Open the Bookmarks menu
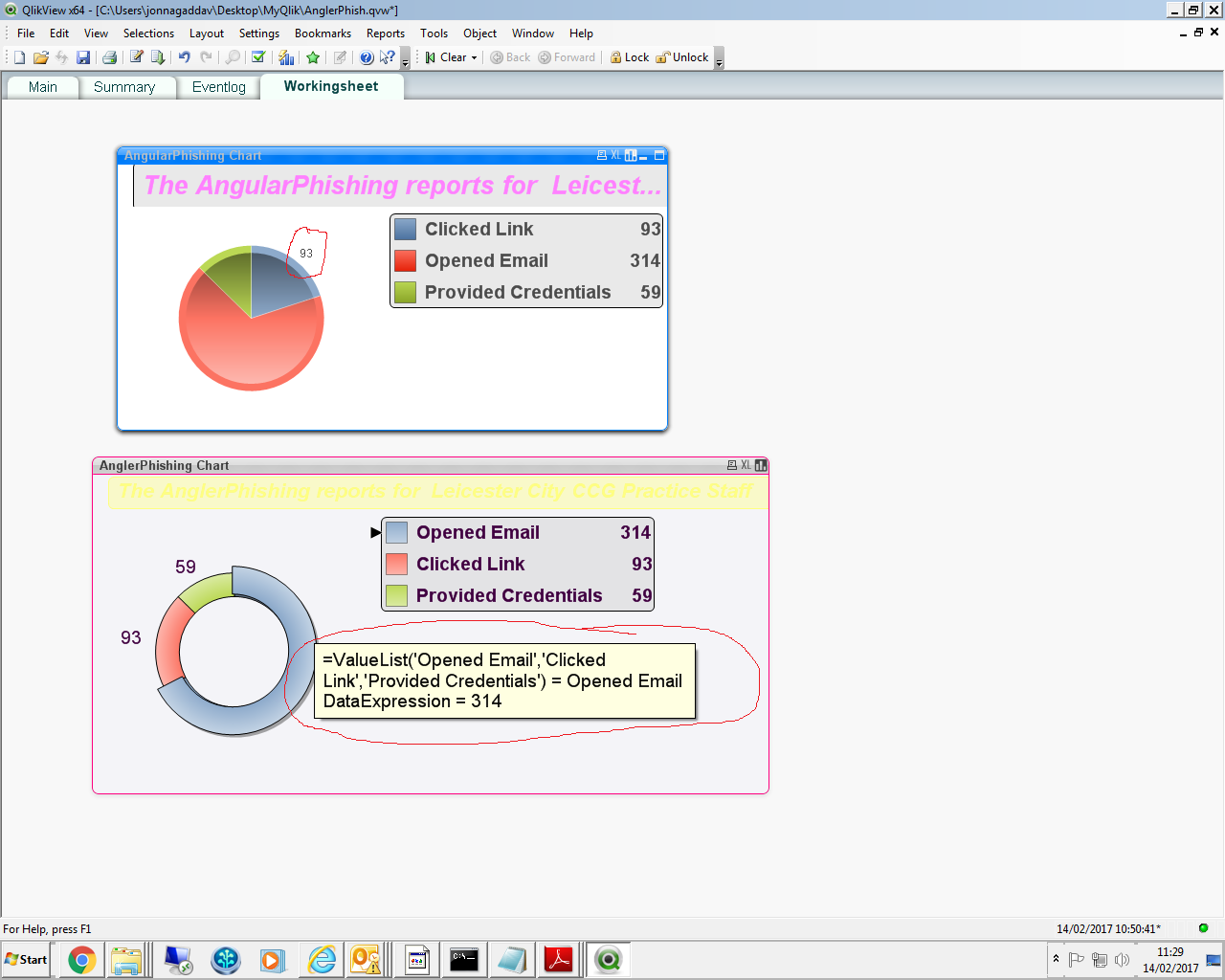Screen dimensions: 1225x980 (x=323, y=33)
